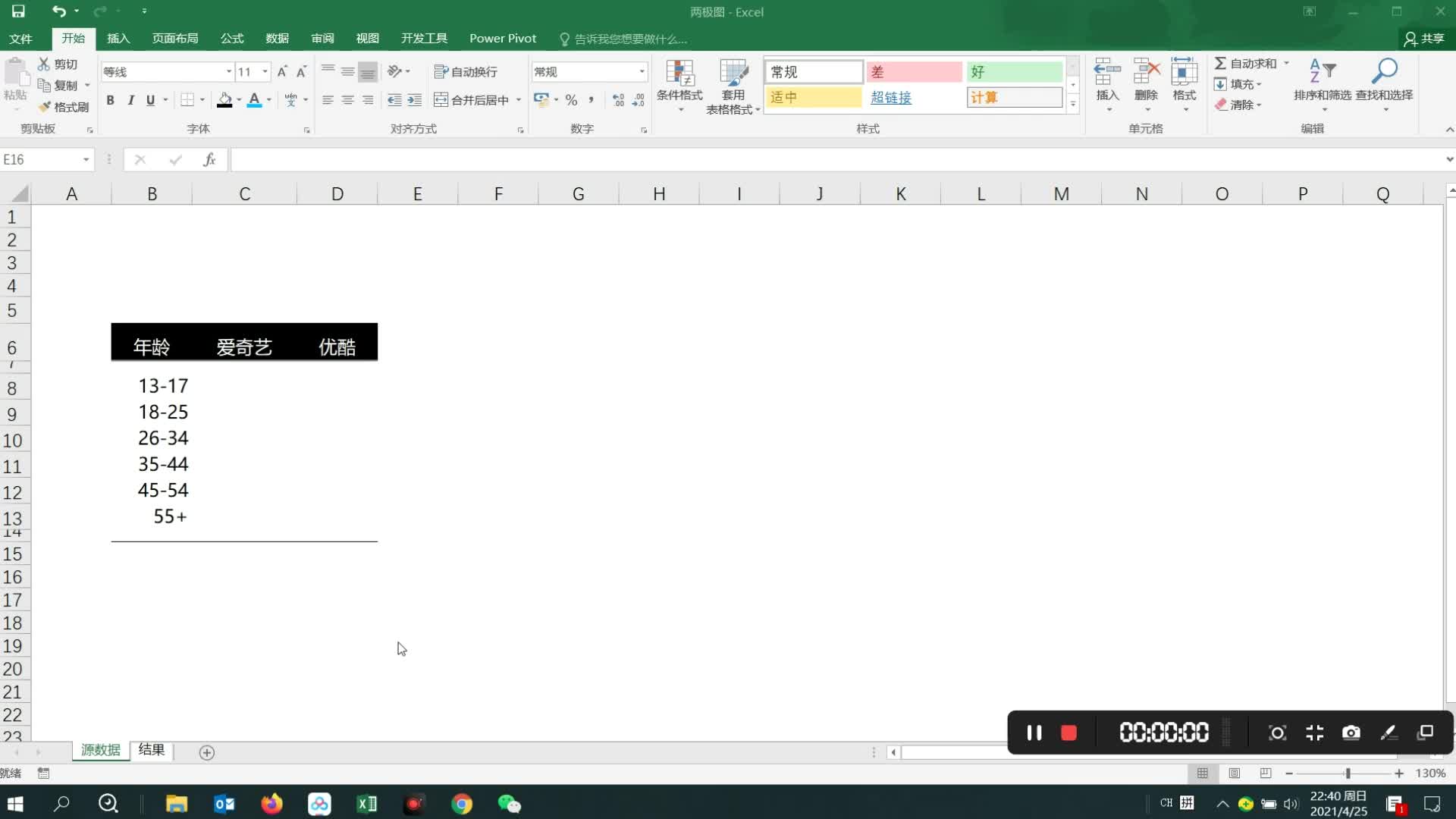Expand the fill color dropdown arrow
1456x819 pixels.
pyautogui.click(x=239, y=99)
